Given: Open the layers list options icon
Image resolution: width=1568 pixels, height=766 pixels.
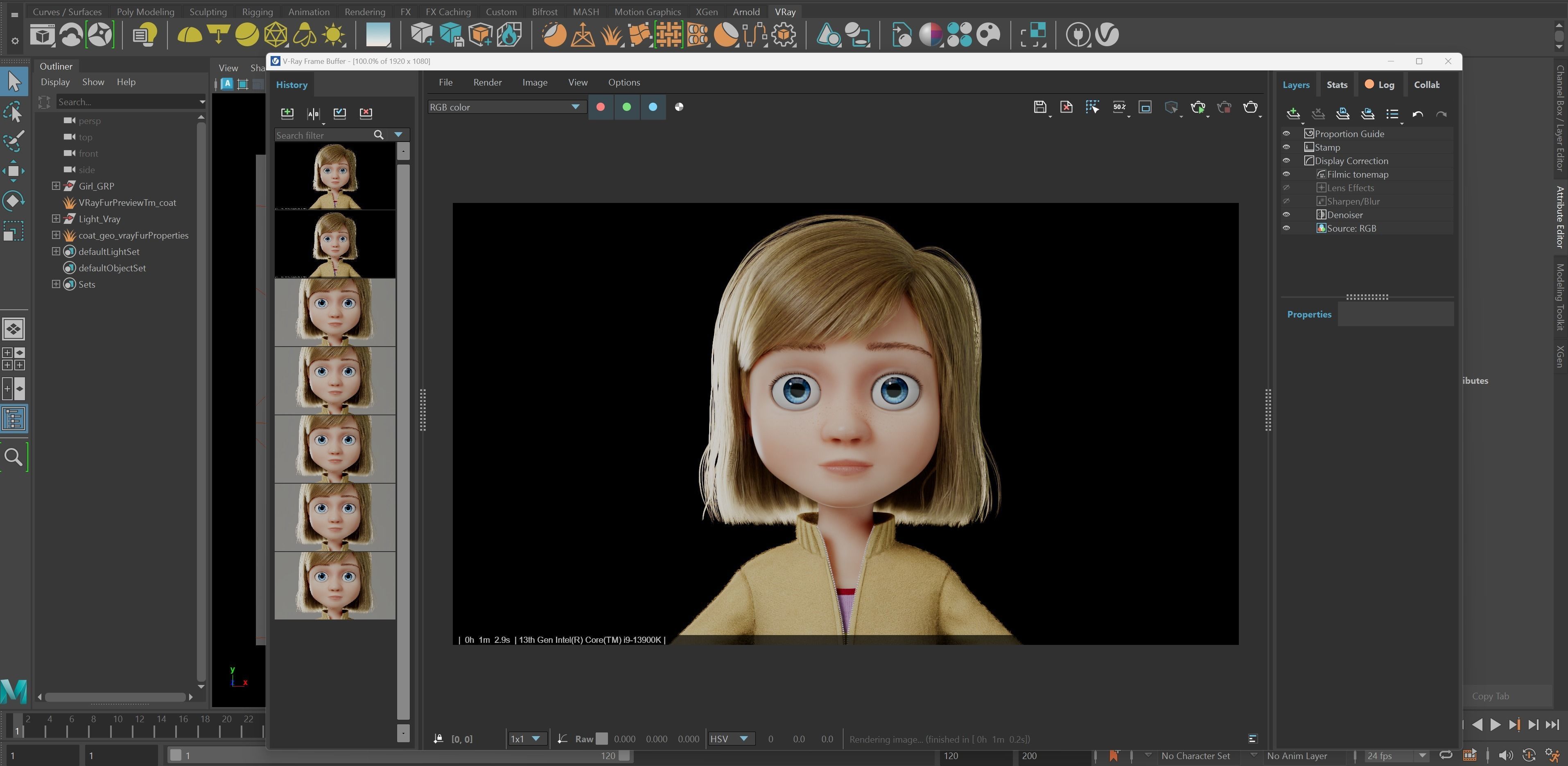Looking at the screenshot, I should point(1393,114).
